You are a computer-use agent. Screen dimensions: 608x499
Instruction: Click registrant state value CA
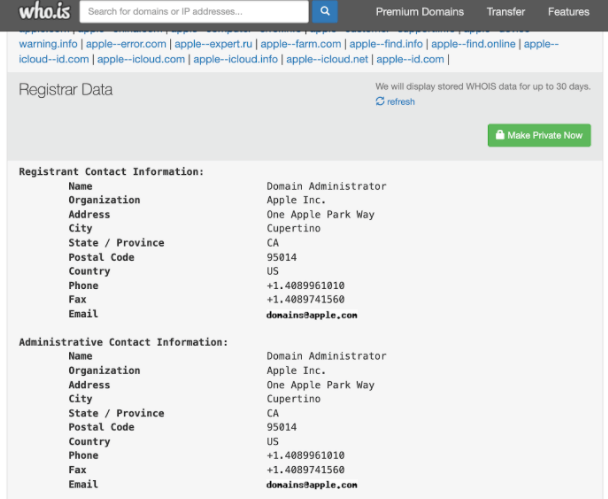pos(273,243)
